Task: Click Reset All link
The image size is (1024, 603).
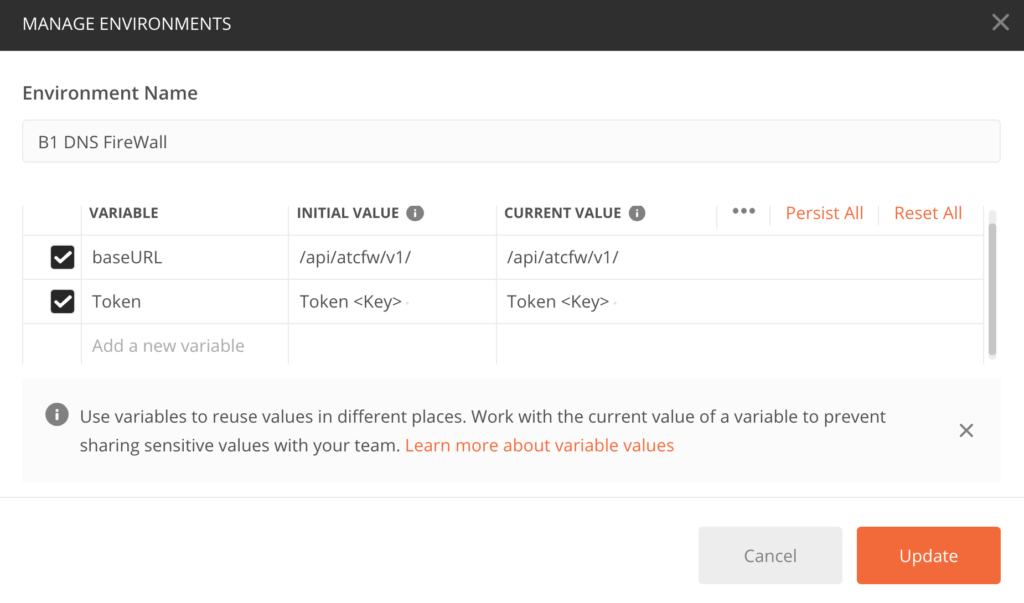Action: [x=928, y=213]
